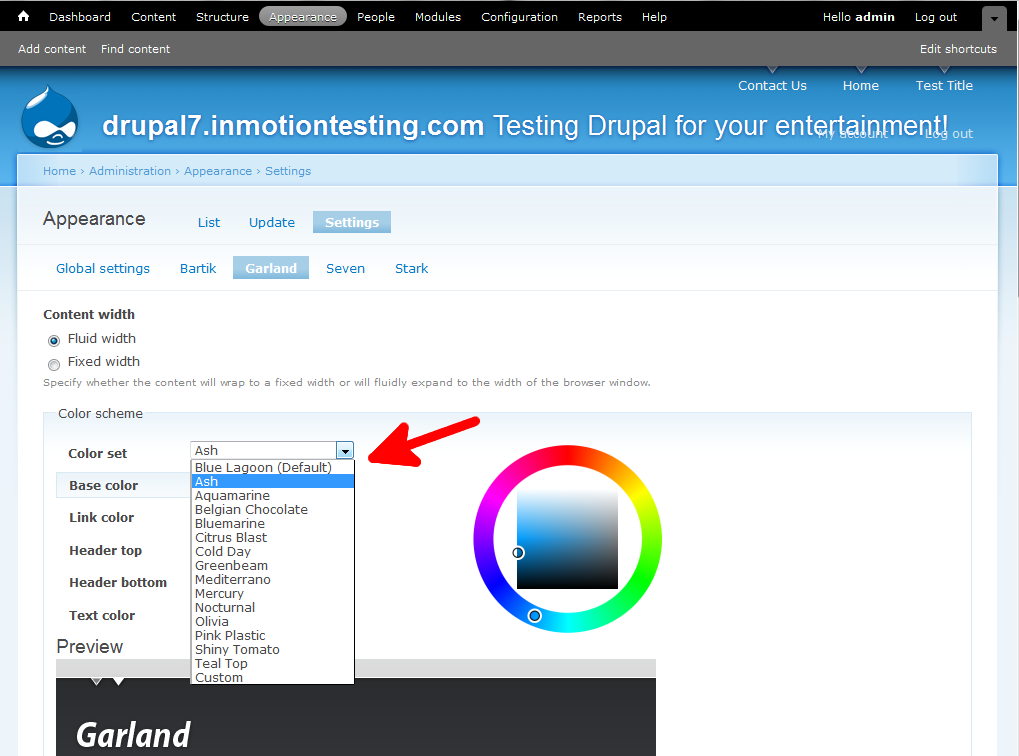
Task: Choose Mercury color set
Action: (x=272, y=593)
